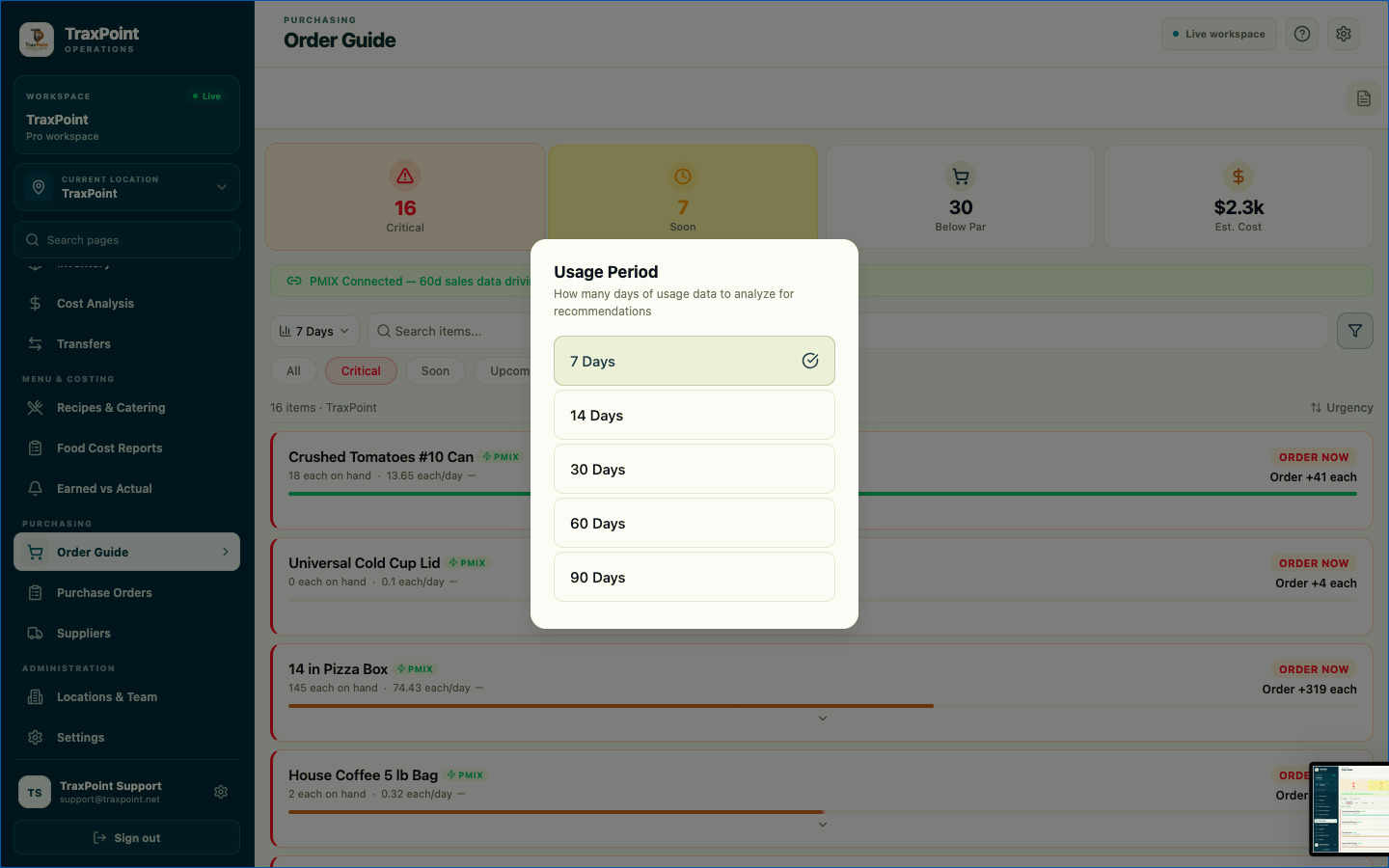The image size is (1389, 868).
Task: Open the user profile gear icon
Action: (221, 792)
